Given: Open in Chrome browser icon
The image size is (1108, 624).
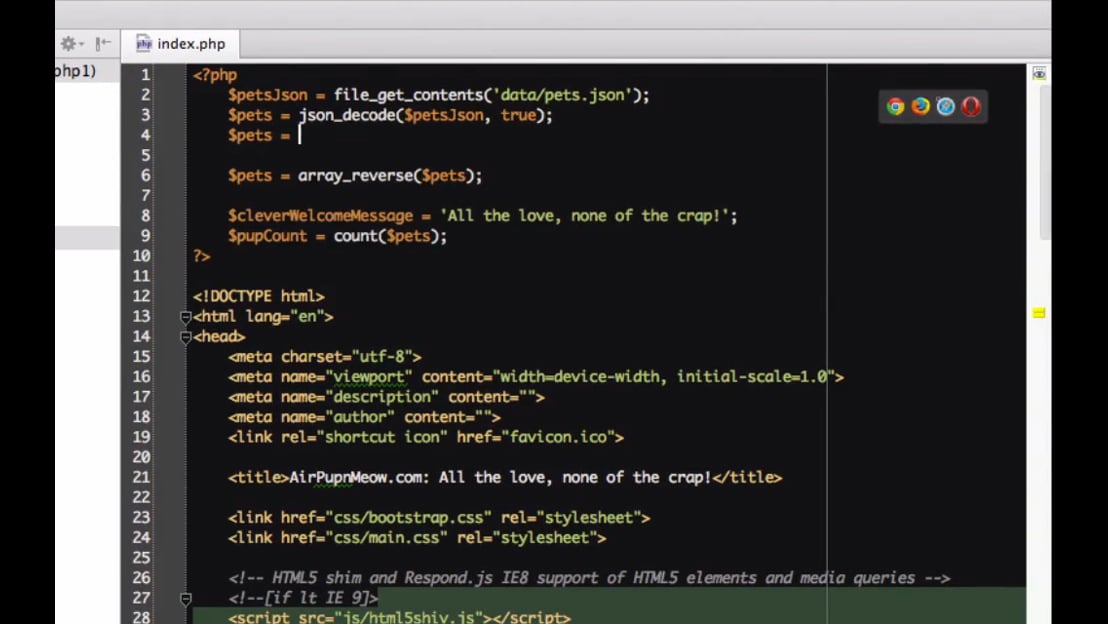Looking at the screenshot, I should 895,107.
